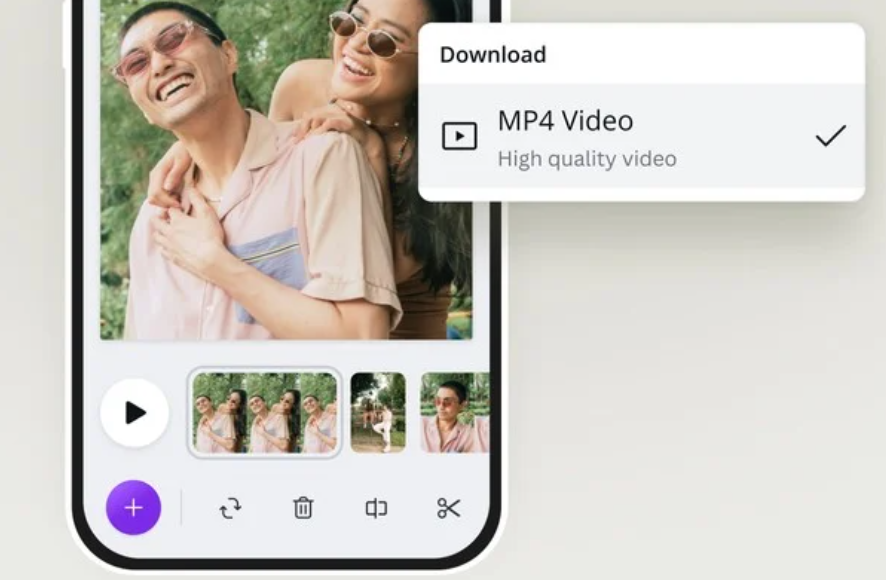Viewport: 886px width, 580px height.
Task: Select the MP4 Video download option
Action: (x=641, y=136)
